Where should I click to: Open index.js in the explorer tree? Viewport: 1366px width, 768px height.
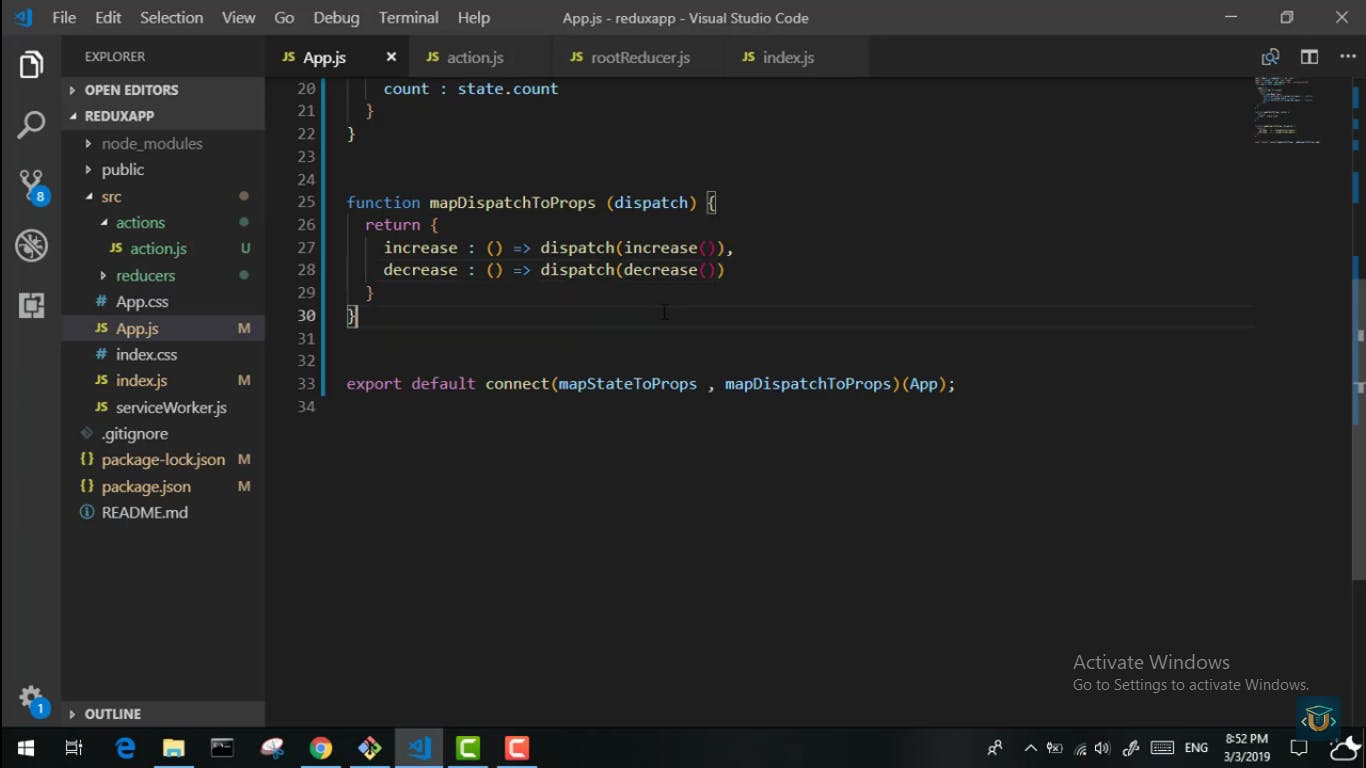(141, 381)
